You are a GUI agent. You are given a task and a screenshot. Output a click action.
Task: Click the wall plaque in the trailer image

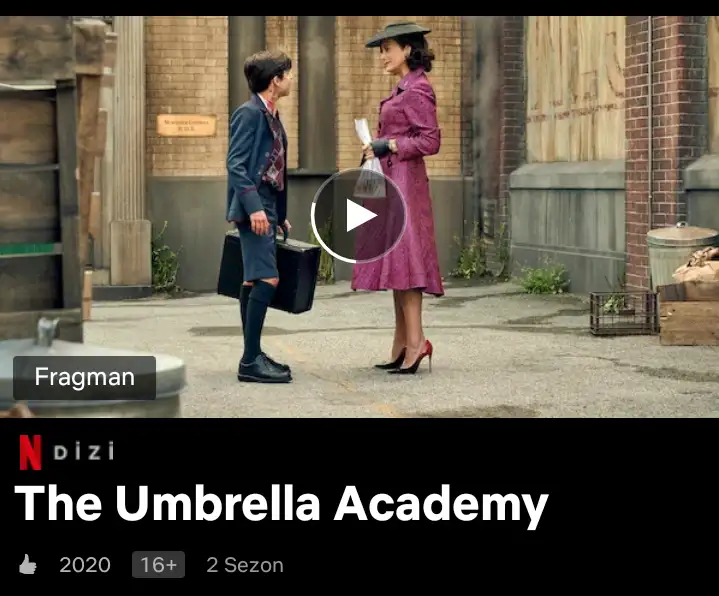pos(187,126)
